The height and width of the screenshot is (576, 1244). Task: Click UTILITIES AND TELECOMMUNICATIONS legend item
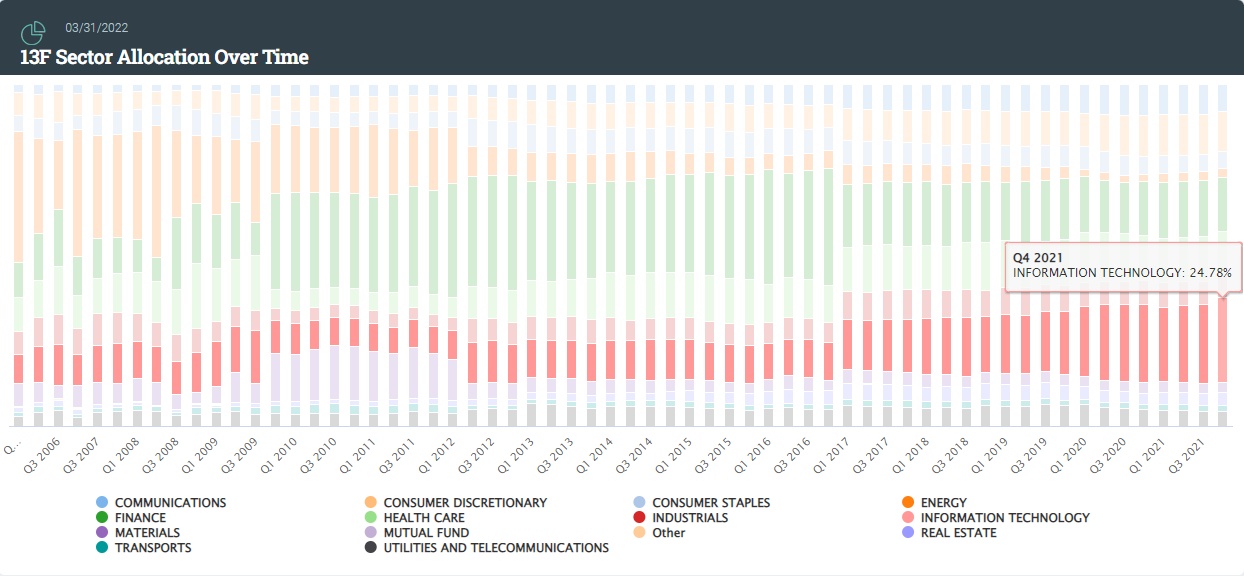tap(487, 548)
